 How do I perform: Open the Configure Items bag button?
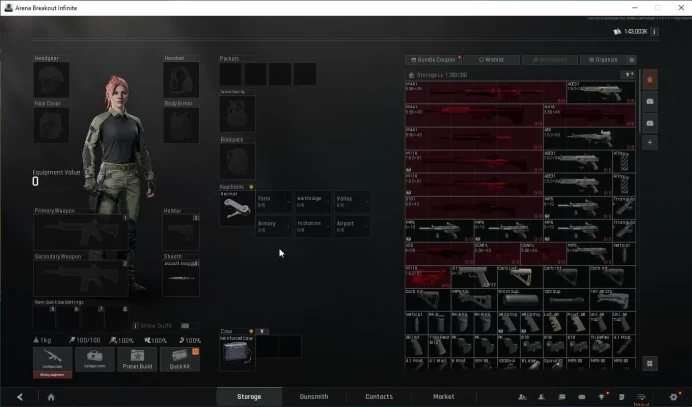coord(95,359)
